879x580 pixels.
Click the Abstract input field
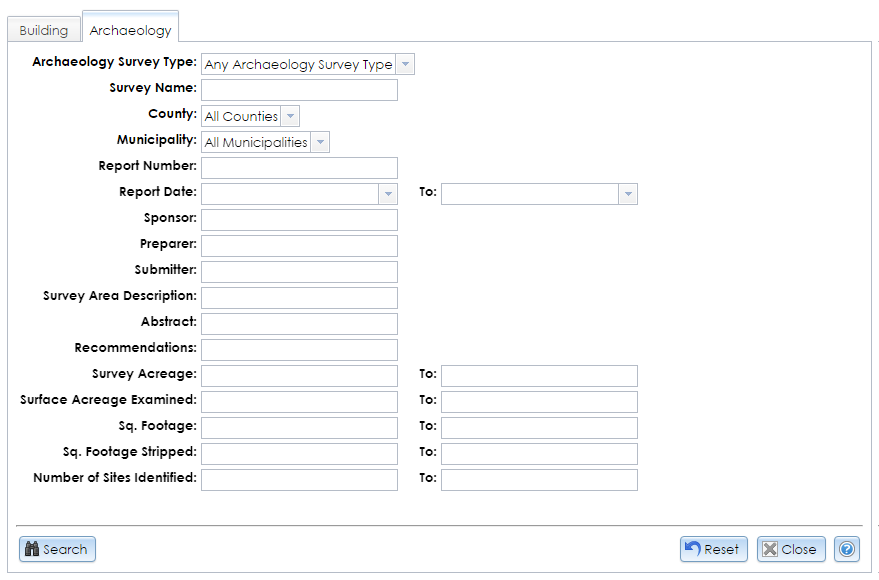point(299,323)
